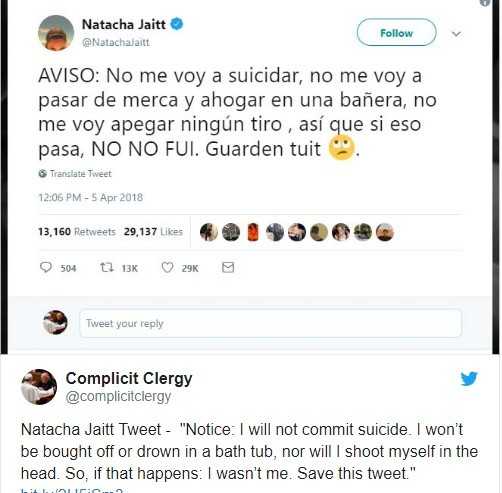
Task: View the 29,137 Likes list
Action: point(153,232)
